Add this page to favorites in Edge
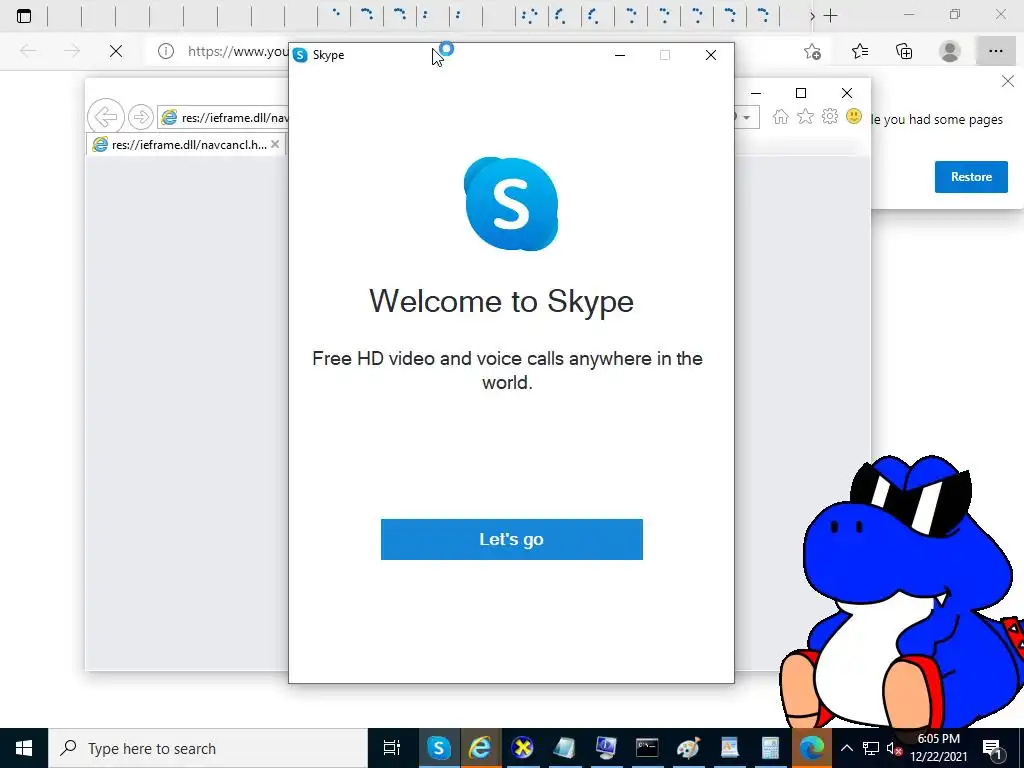The height and width of the screenshot is (768, 1024). point(812,51)
